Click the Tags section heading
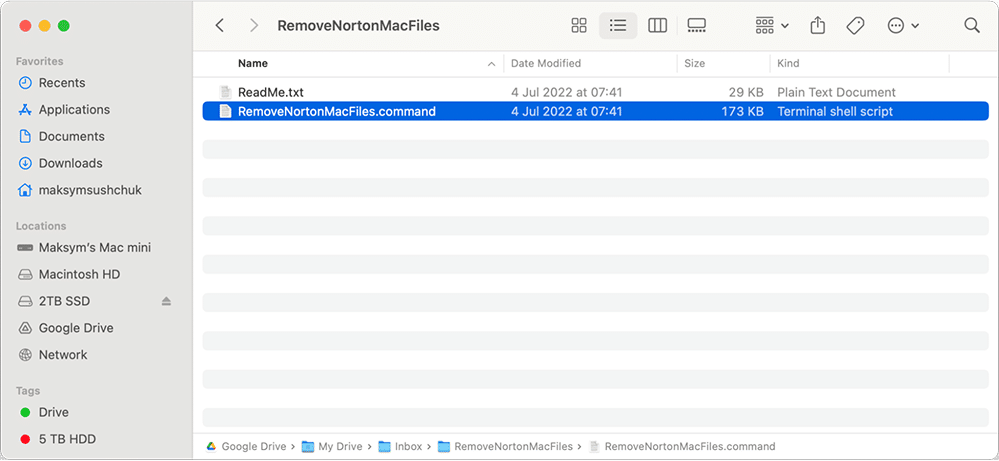 pos(28,391)
